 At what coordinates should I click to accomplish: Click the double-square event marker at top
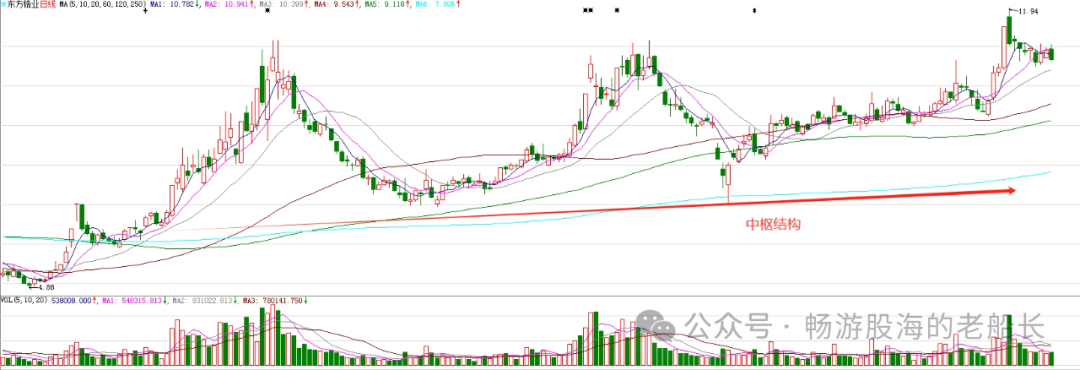588,10
